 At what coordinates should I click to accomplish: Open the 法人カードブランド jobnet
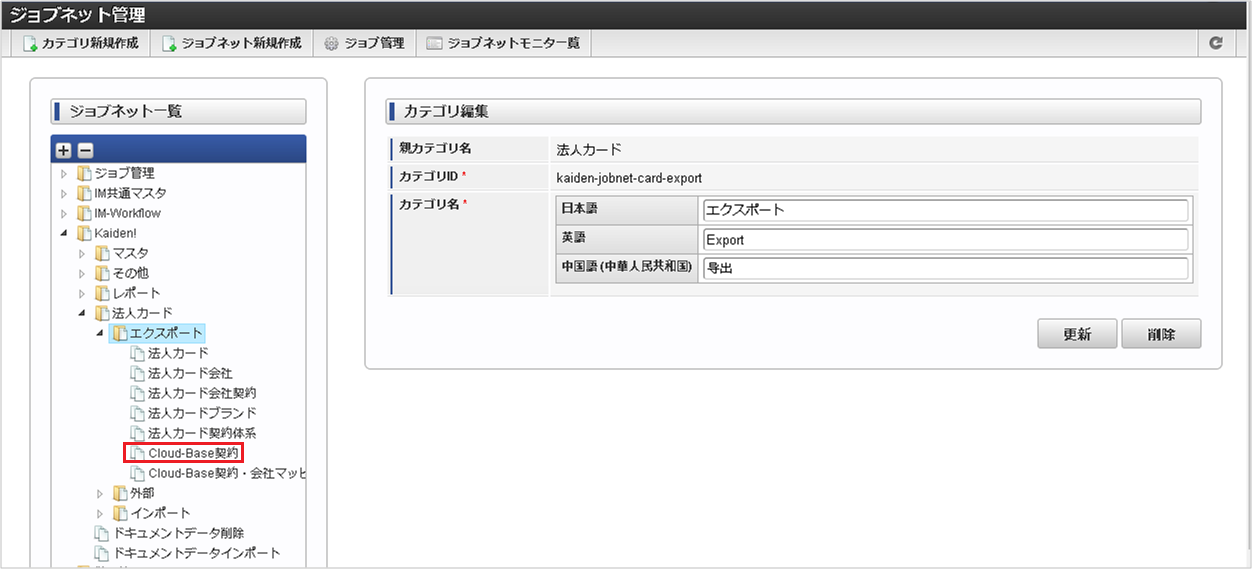(202, 413)
